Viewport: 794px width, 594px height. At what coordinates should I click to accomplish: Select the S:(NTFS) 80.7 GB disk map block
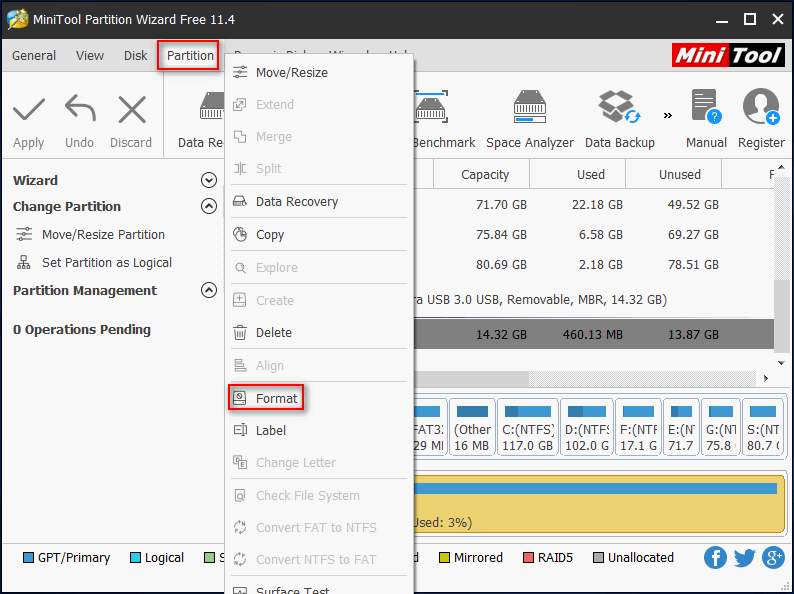[763, 427]
